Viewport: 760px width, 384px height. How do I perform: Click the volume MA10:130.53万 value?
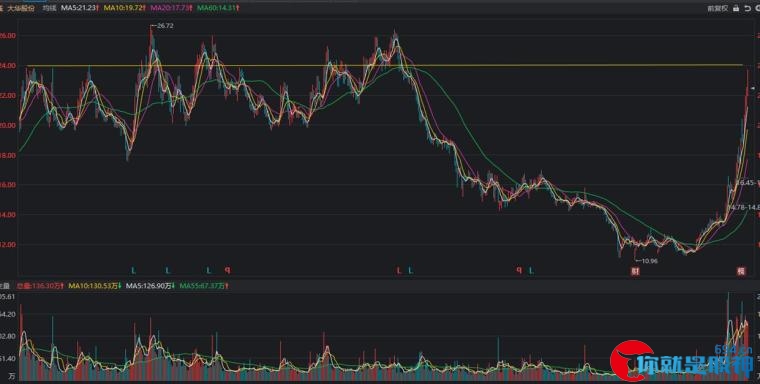point(95,286)
